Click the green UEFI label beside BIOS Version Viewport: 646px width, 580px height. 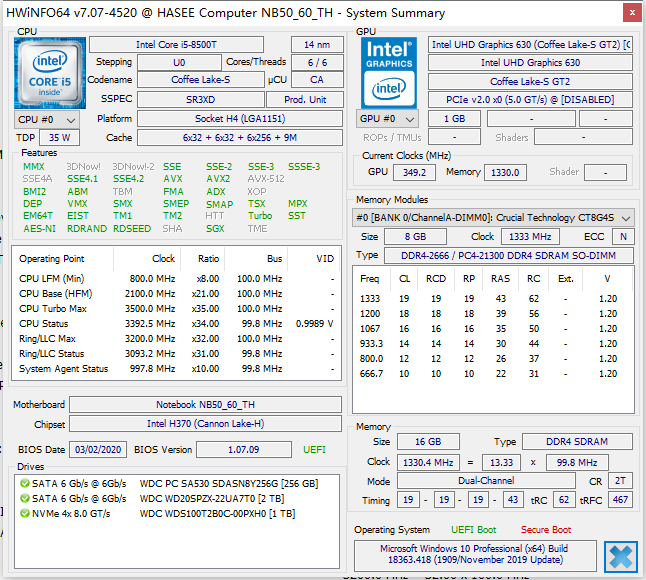pos(314,450)
